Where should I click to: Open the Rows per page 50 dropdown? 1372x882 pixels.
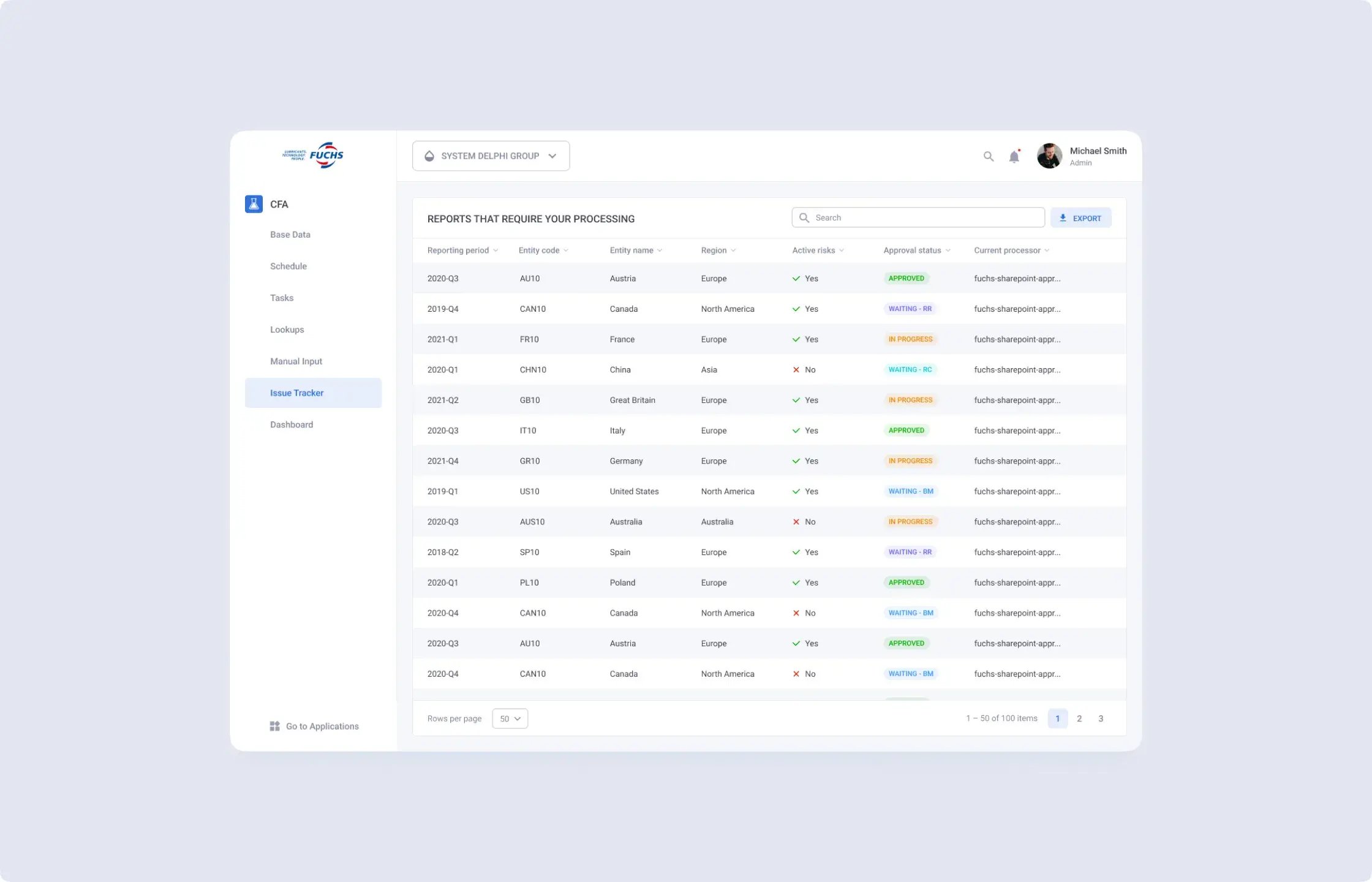[x=510, y=718]
